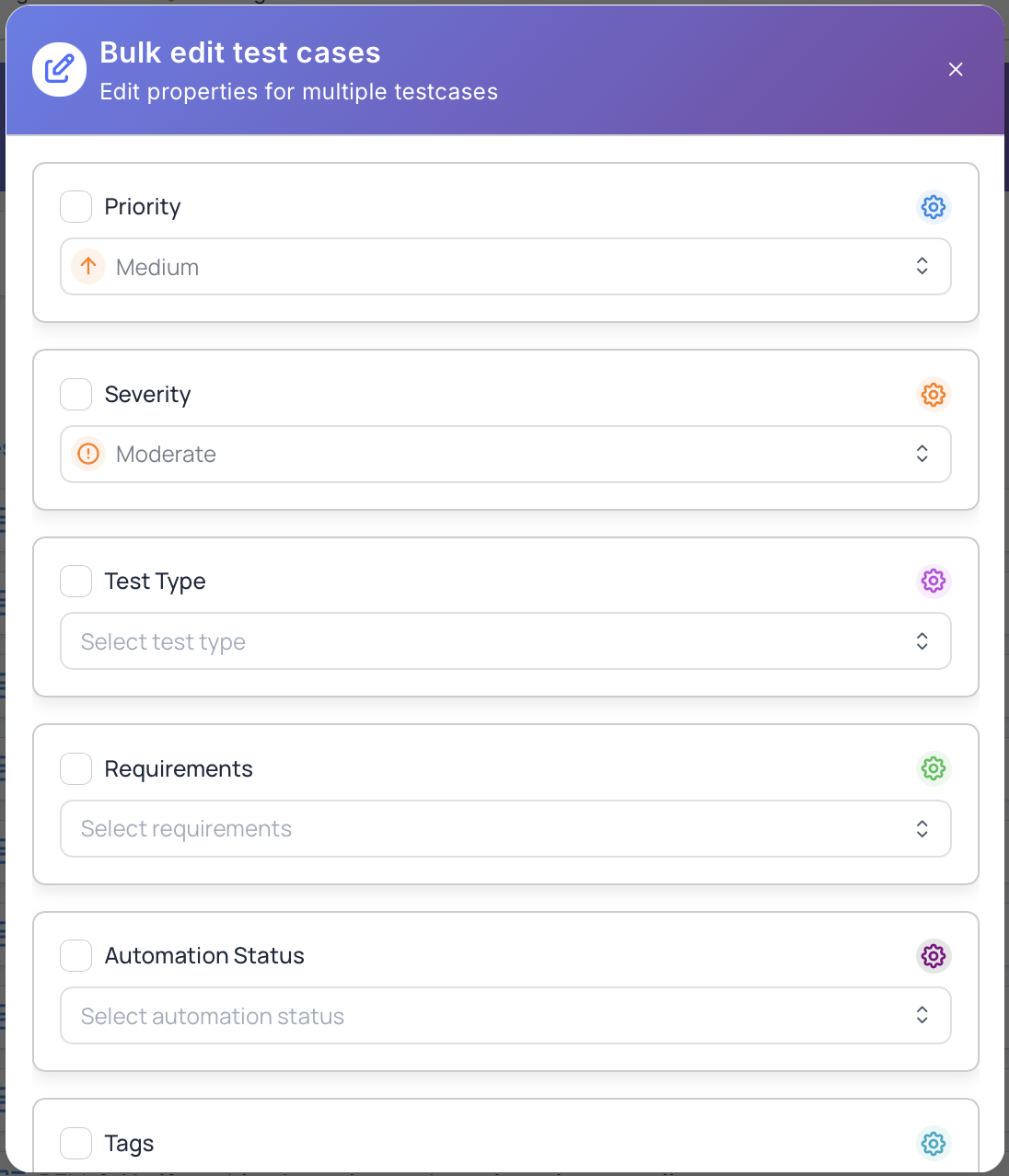Click the Medium priority arrow icon

tap(87, 266)
